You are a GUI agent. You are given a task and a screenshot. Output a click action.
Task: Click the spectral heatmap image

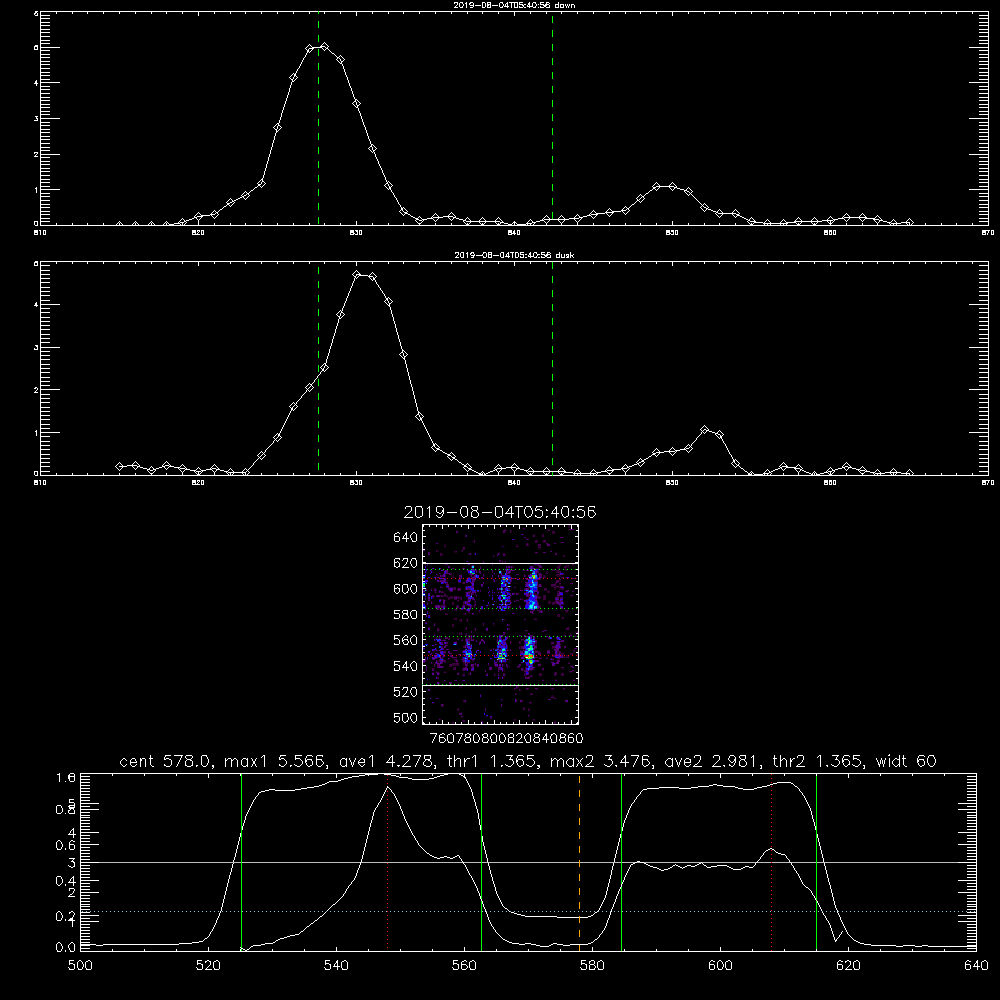(500, 624)
